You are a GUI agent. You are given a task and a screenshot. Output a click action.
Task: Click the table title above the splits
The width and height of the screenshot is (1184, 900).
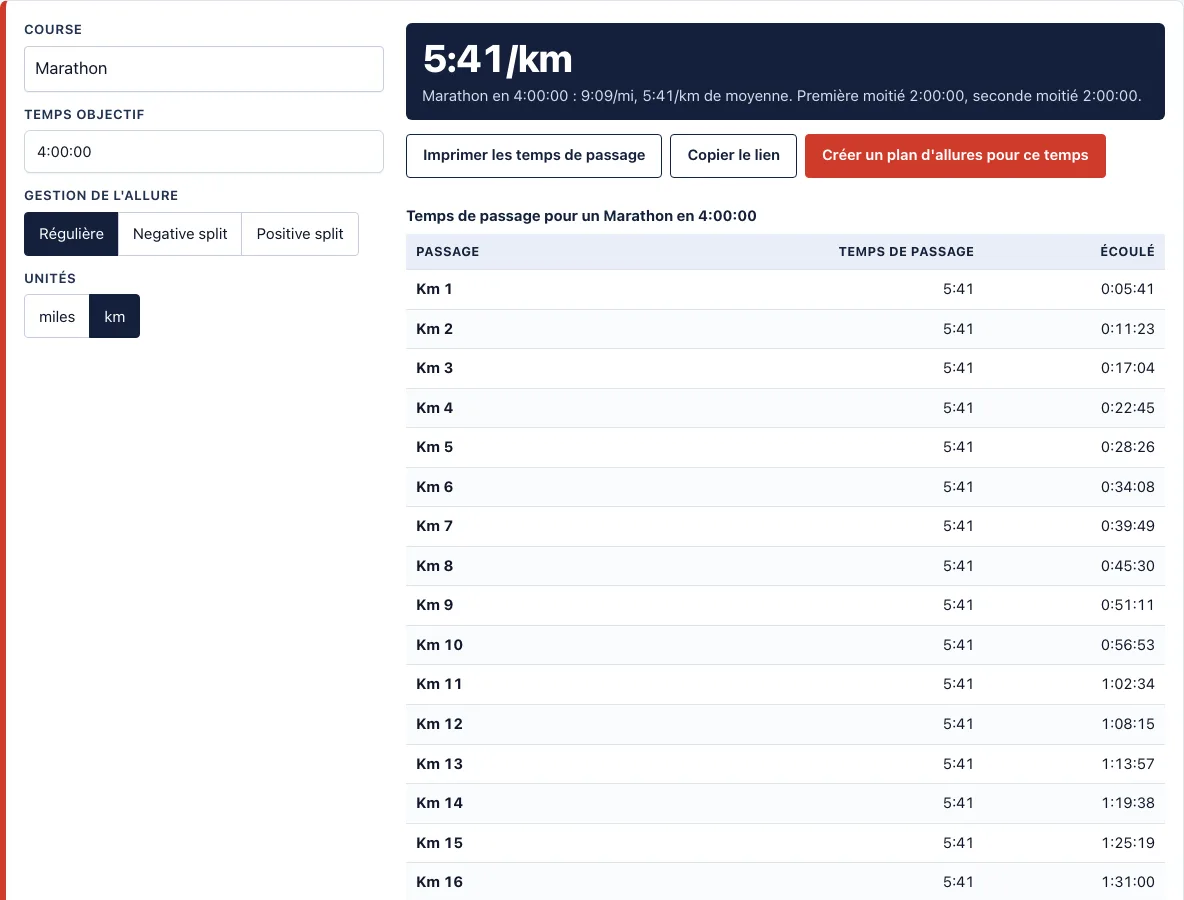tap(581, 216)
